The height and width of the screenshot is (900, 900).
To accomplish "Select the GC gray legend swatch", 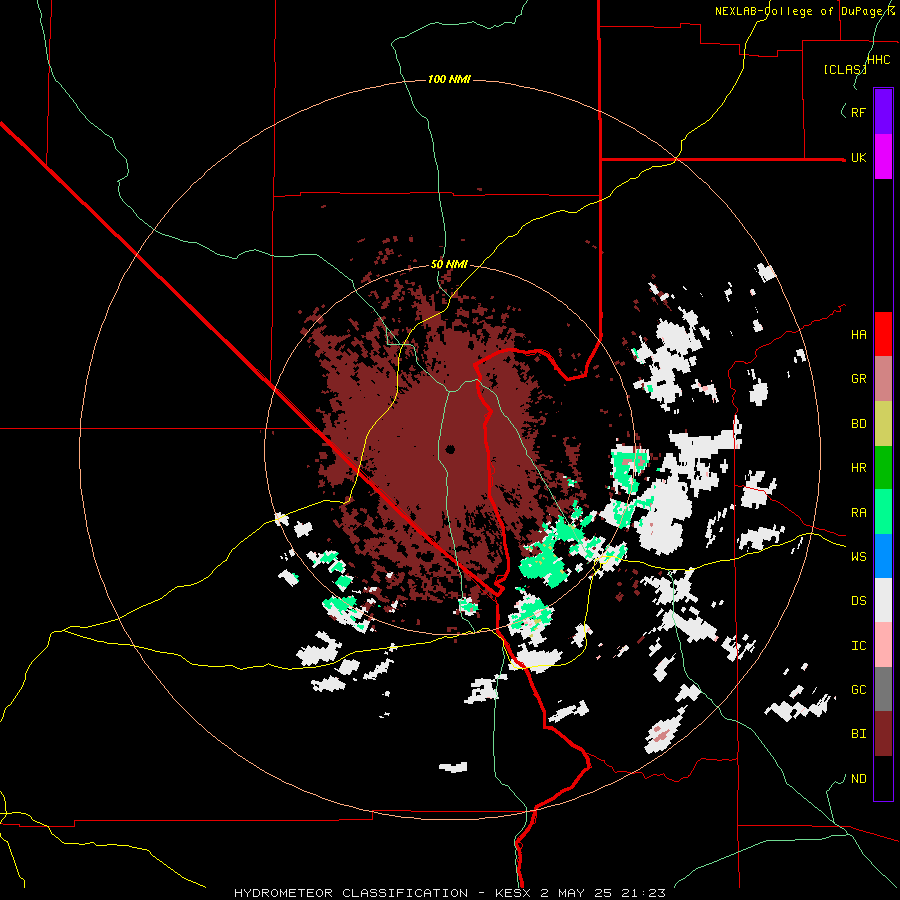I will pyautogui.click(x=883, y=689).
